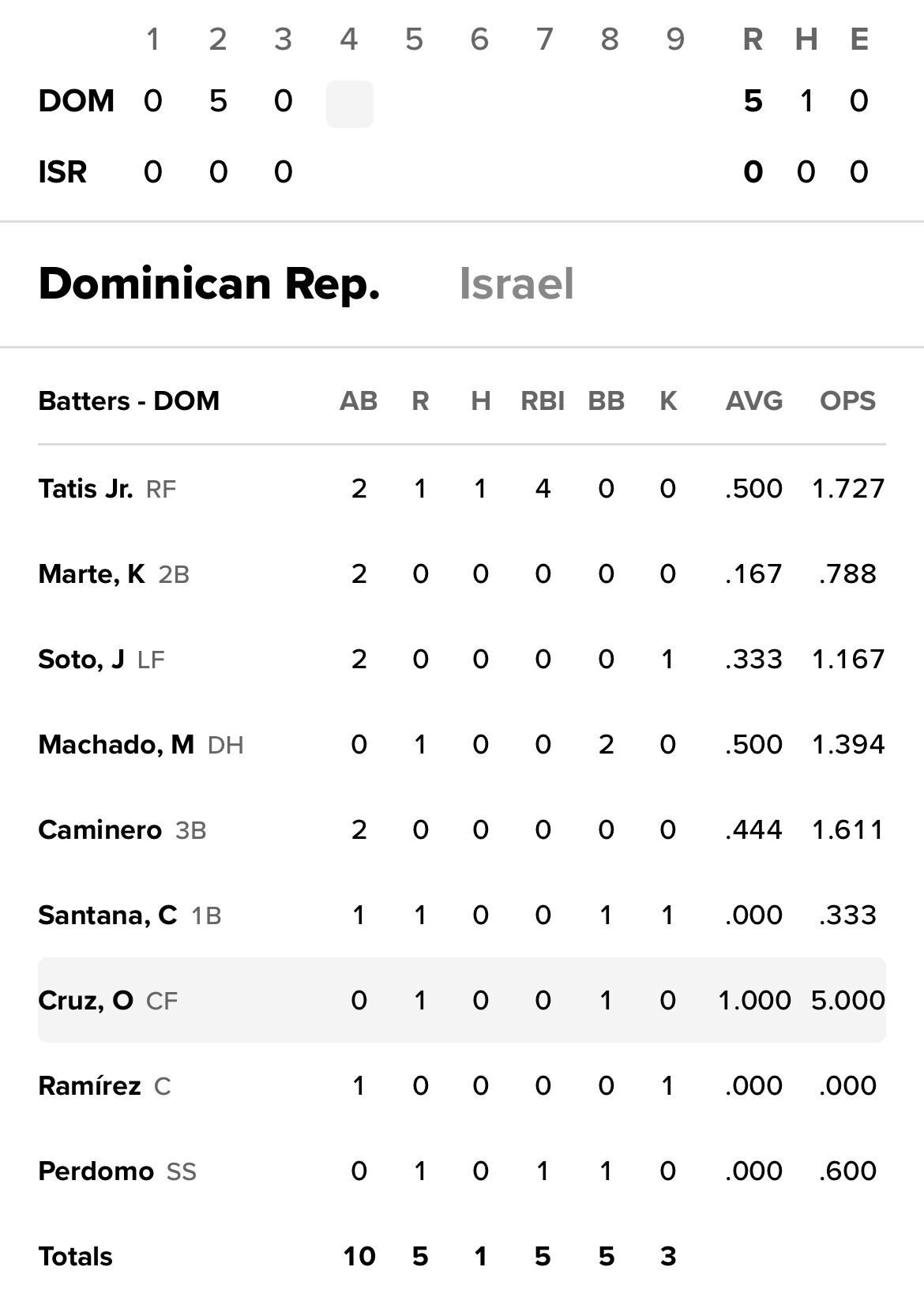This screenshot has height=1312, width=924.
Task: Click the Totals row label
Action: pos(76,1257)
